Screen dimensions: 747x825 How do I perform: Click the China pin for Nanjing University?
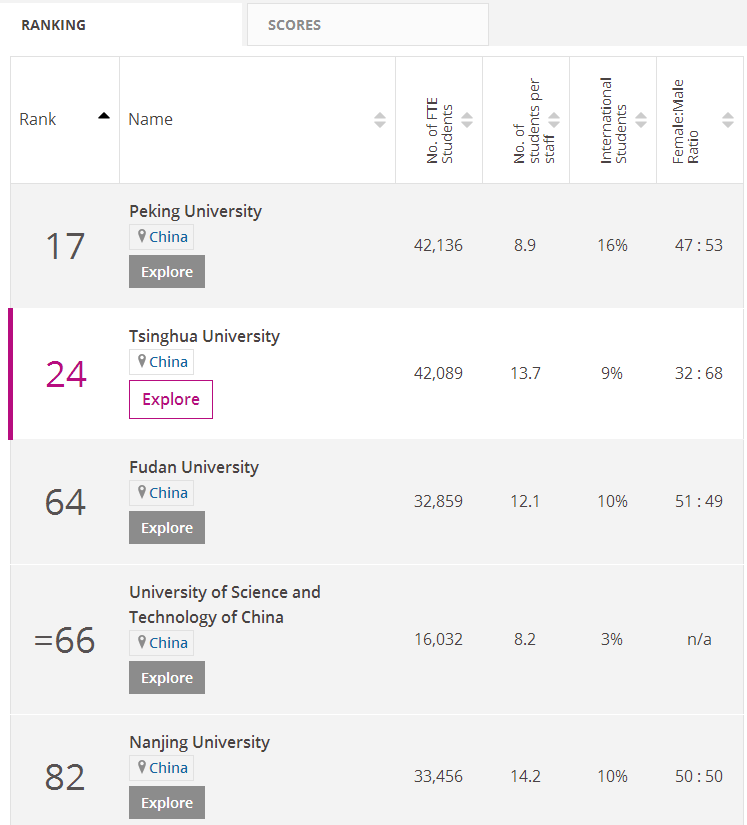[x=161, y=767]
